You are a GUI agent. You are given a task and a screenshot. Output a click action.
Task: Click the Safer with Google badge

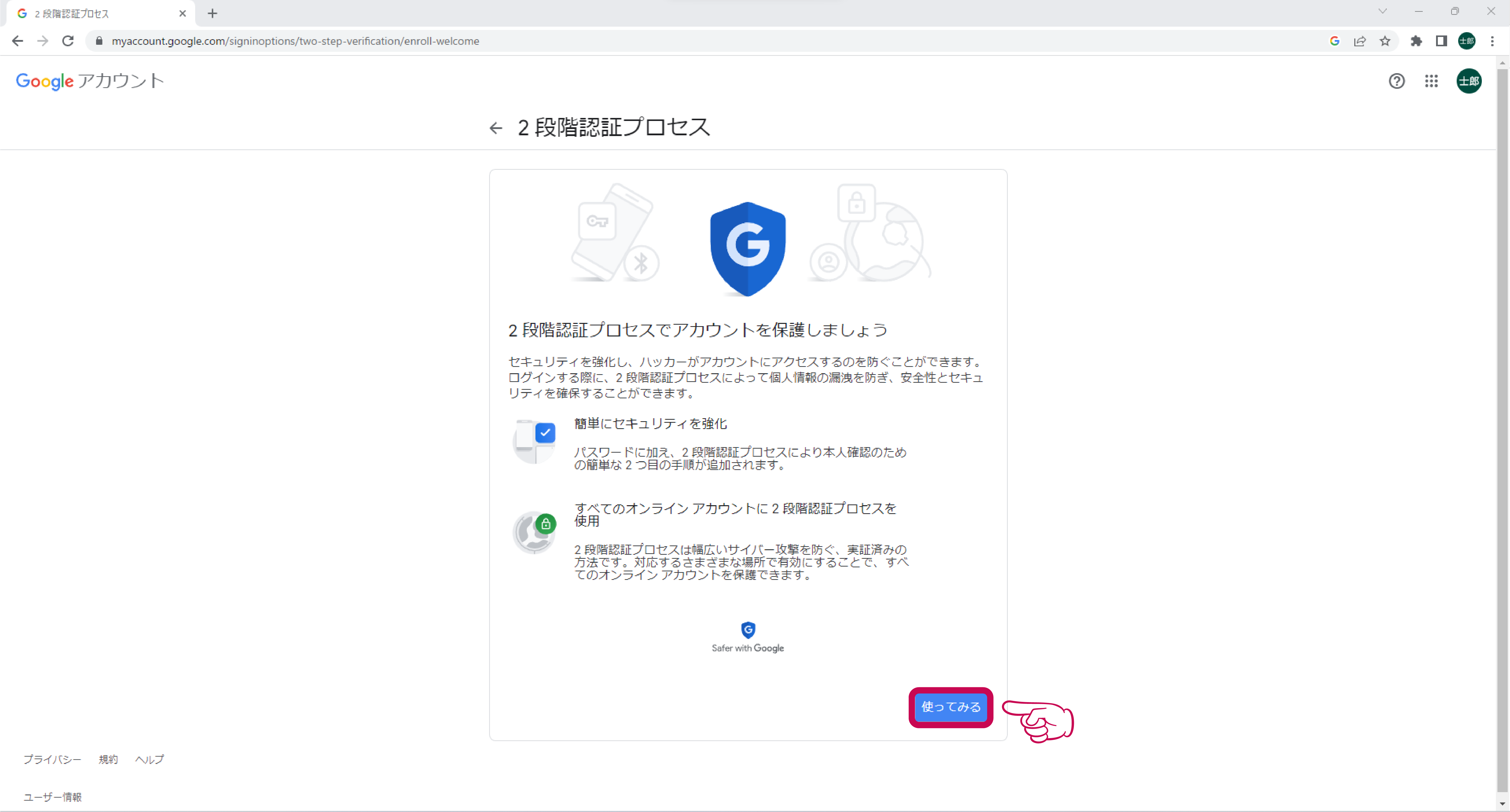pos(747,637)
